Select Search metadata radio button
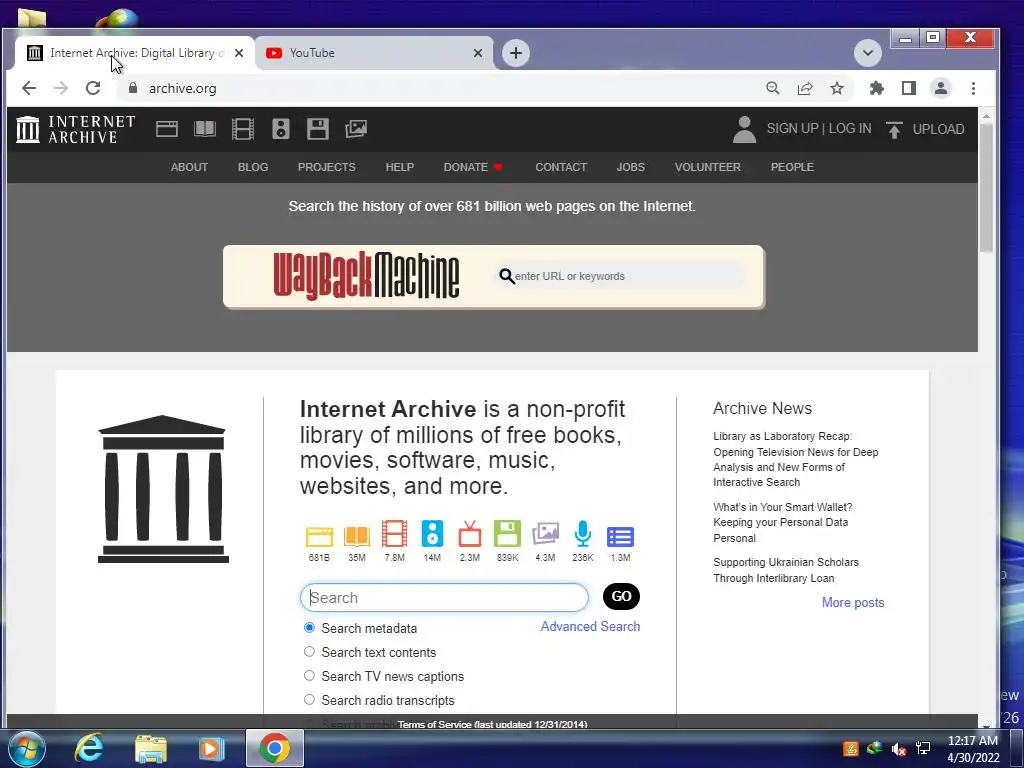 coord(310,628)
